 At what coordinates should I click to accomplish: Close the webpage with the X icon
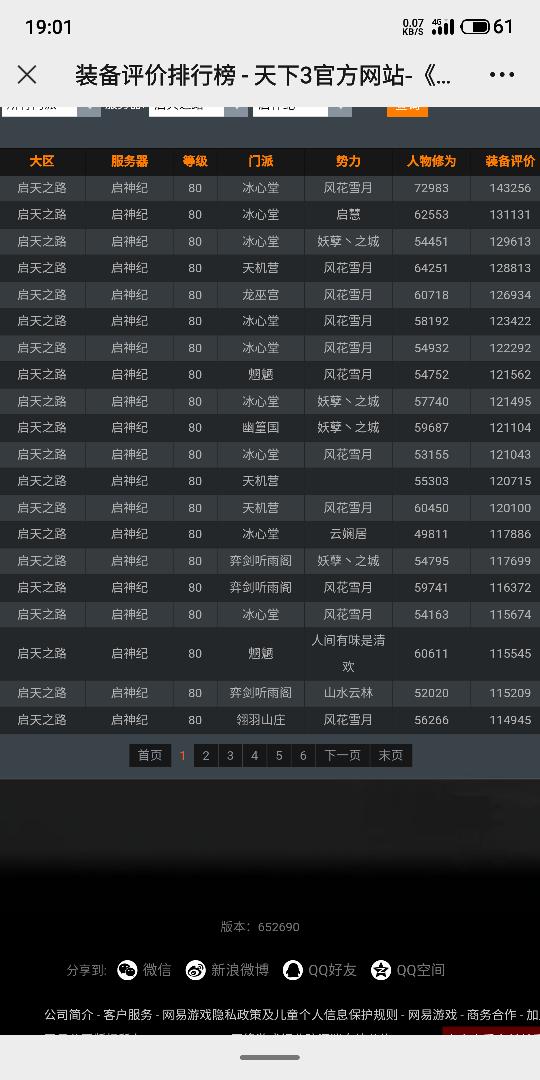pos(27,74)
